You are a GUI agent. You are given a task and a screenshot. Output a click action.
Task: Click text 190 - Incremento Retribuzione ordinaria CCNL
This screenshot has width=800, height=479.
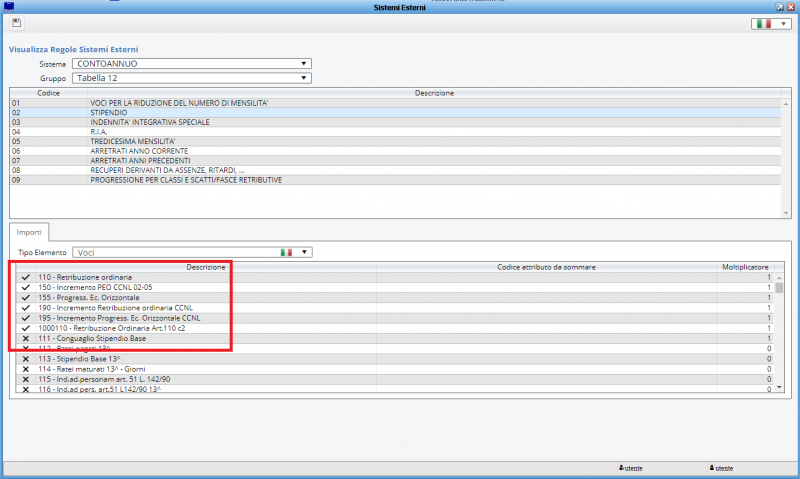[x=115, y=308]
